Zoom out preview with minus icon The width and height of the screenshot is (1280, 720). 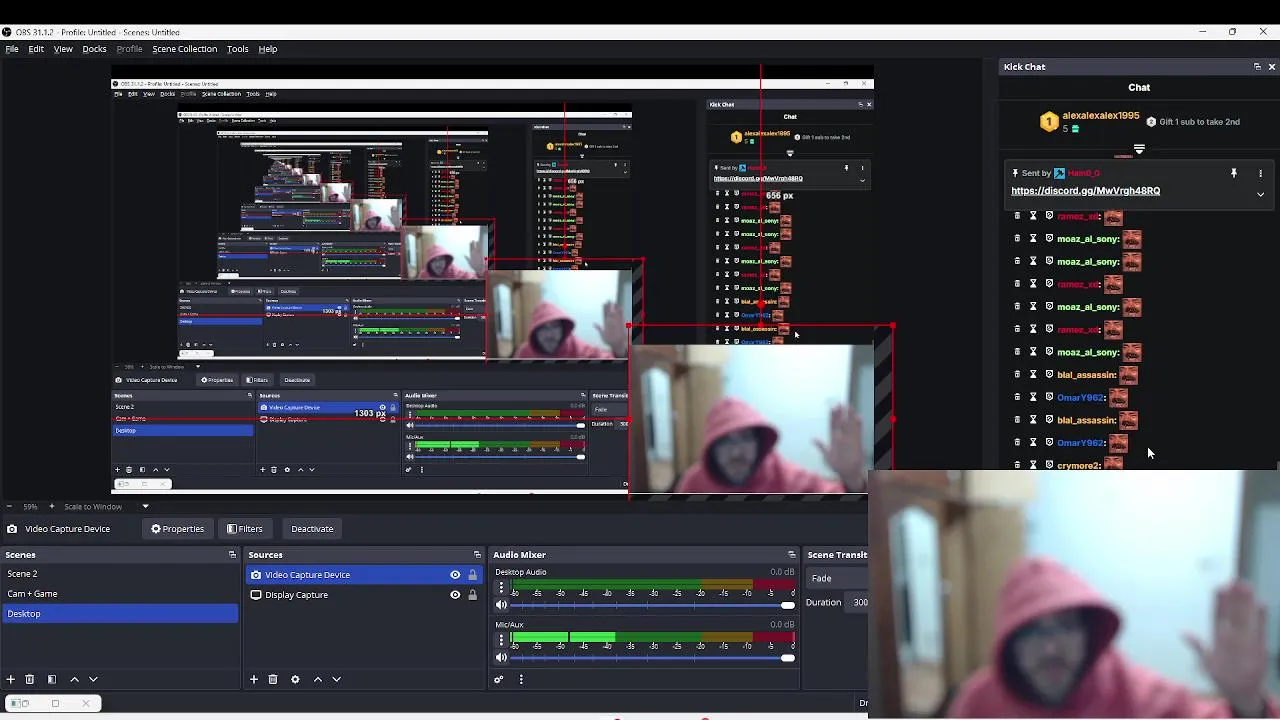point(8,506)
